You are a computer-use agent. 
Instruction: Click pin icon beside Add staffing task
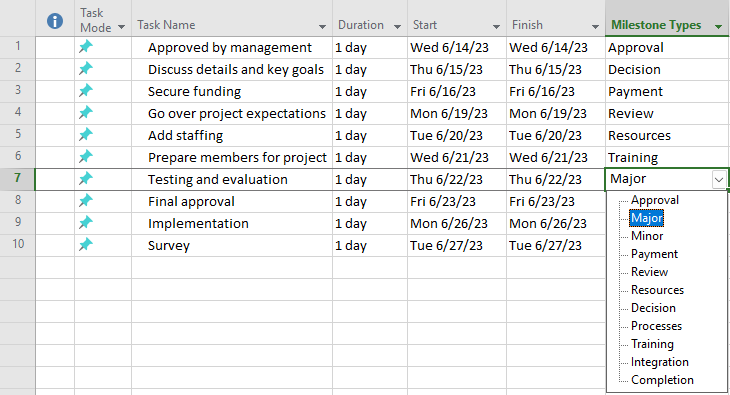tap(86, 135)
